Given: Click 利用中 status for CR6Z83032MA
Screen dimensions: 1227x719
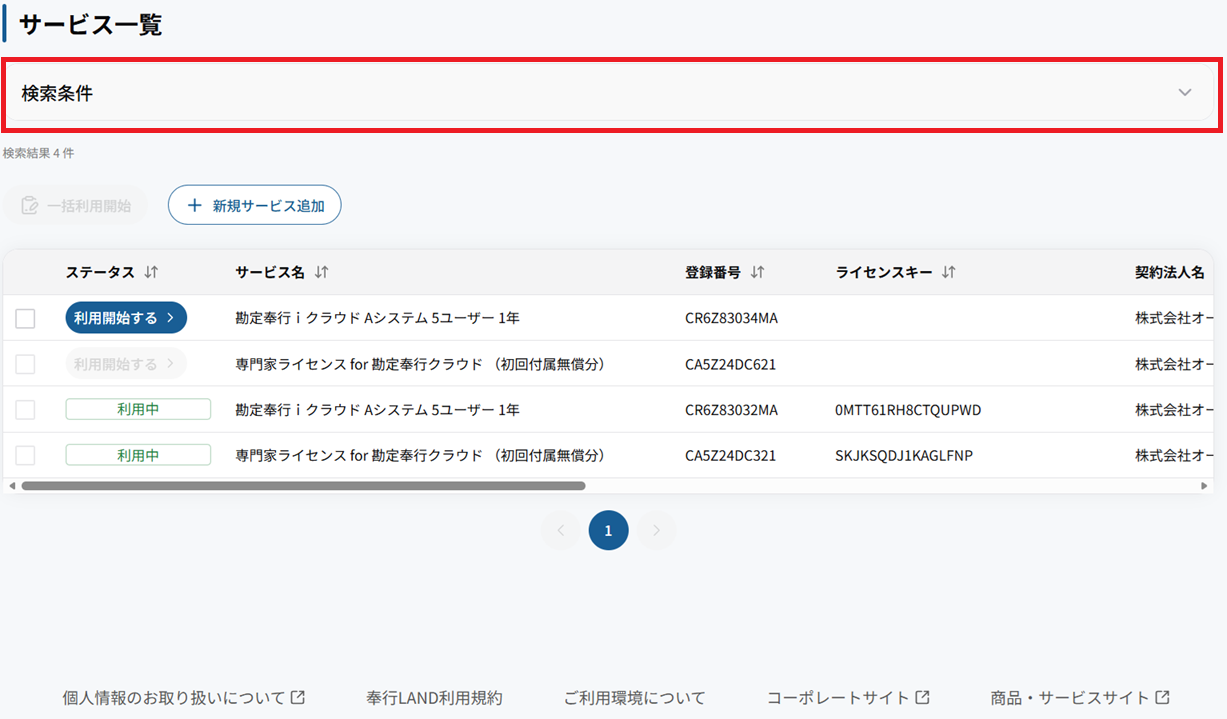Looking at the screenshot, I should (x=138, y=409).
